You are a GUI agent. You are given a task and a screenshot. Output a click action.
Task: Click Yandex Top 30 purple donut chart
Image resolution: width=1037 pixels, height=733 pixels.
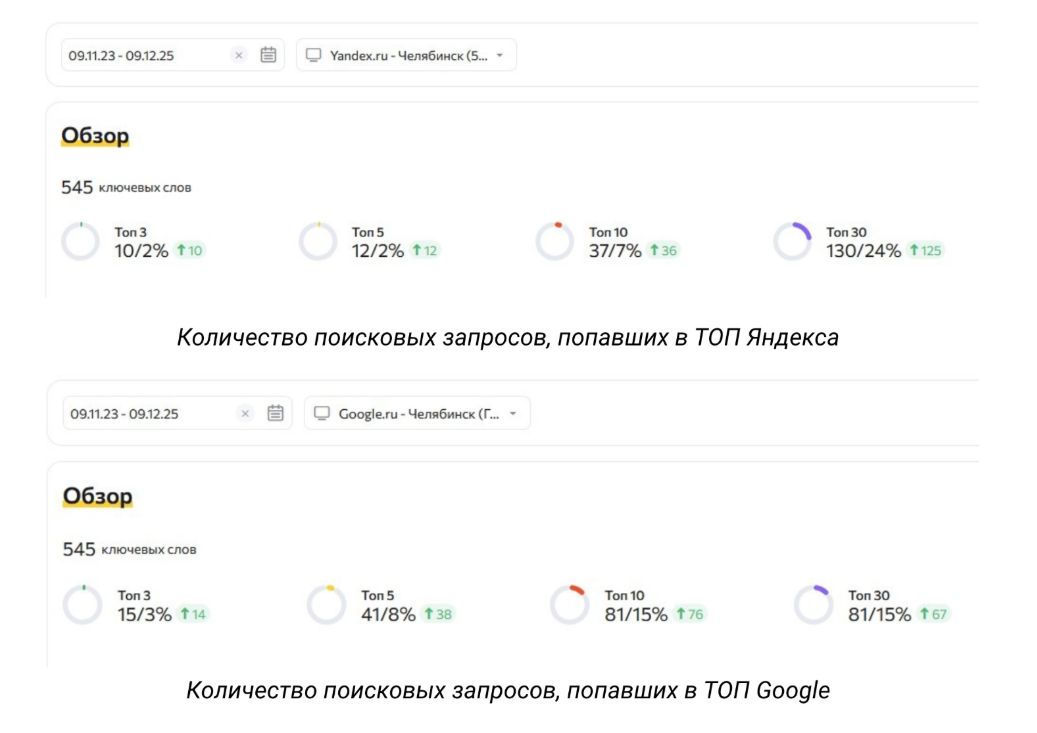coord(792,242)
